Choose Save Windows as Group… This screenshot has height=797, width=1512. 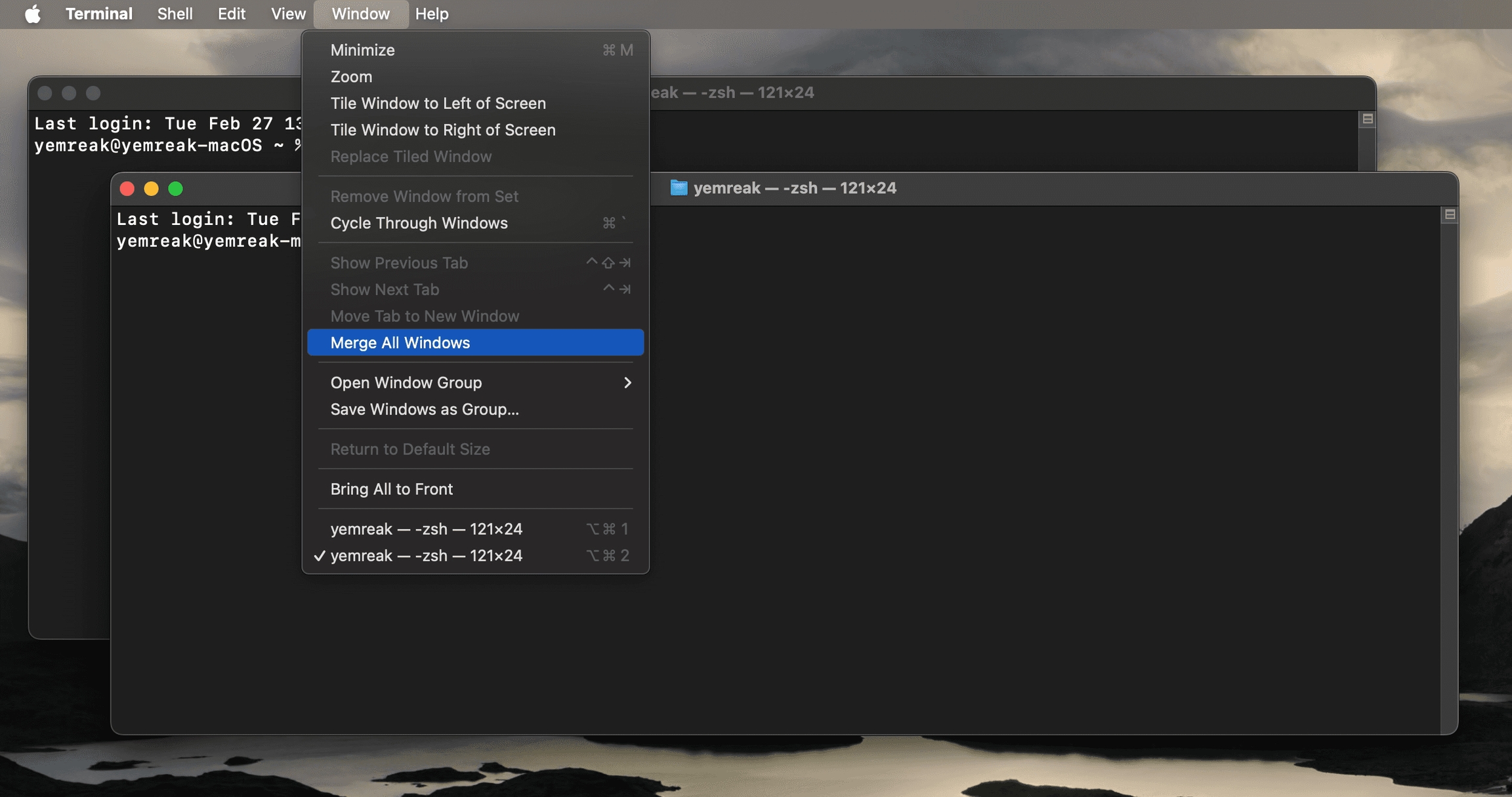424,409
